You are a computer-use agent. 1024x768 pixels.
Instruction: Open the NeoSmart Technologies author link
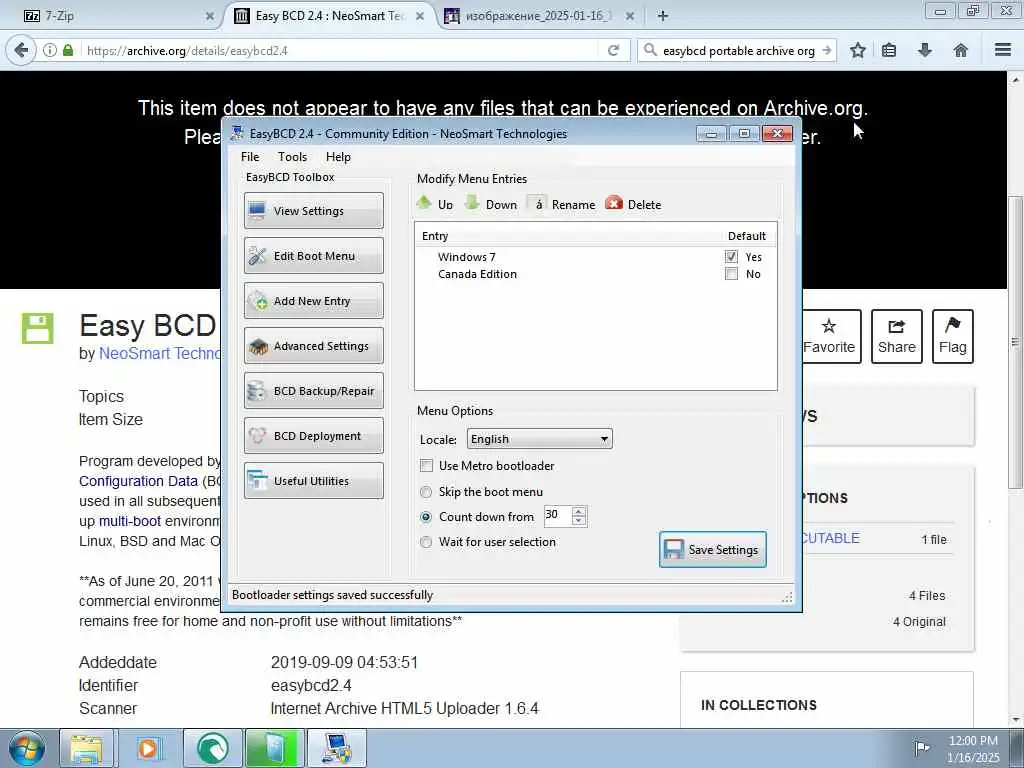click(160, 353)
